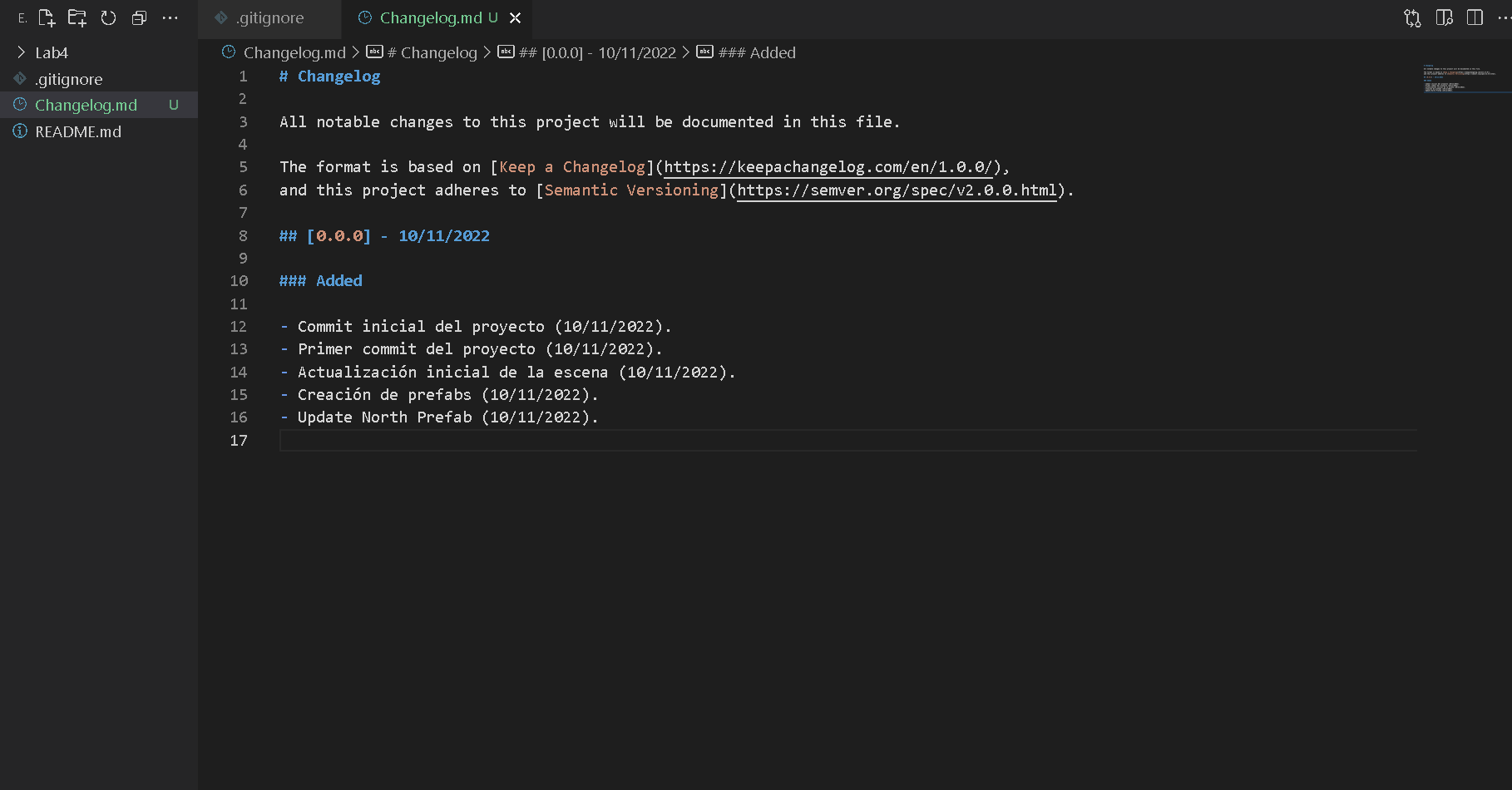Split the editor right

tap(1475, 17)
